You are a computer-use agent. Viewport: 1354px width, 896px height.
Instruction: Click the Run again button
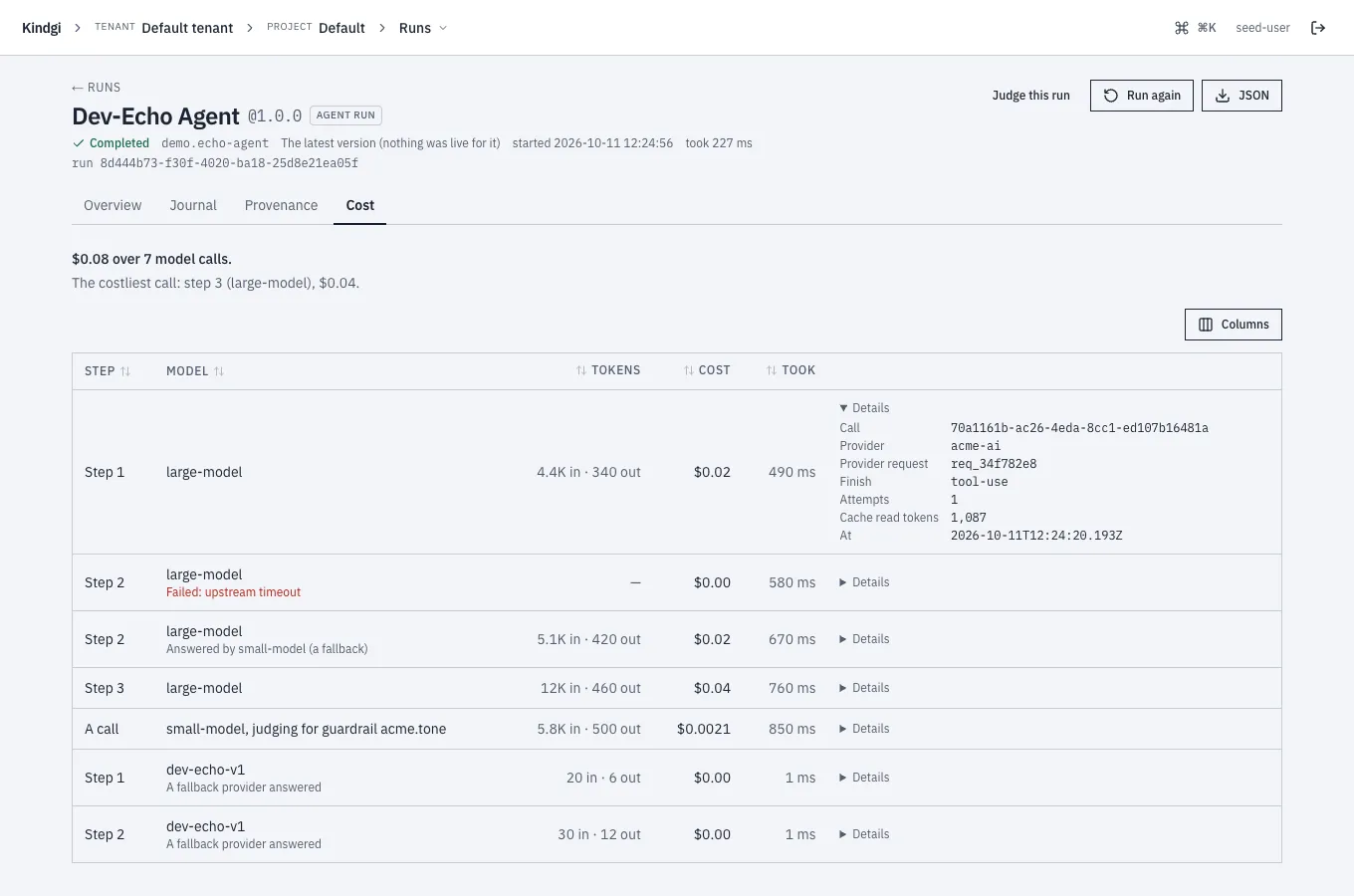pyautogui.click(x=1142, y=96)
